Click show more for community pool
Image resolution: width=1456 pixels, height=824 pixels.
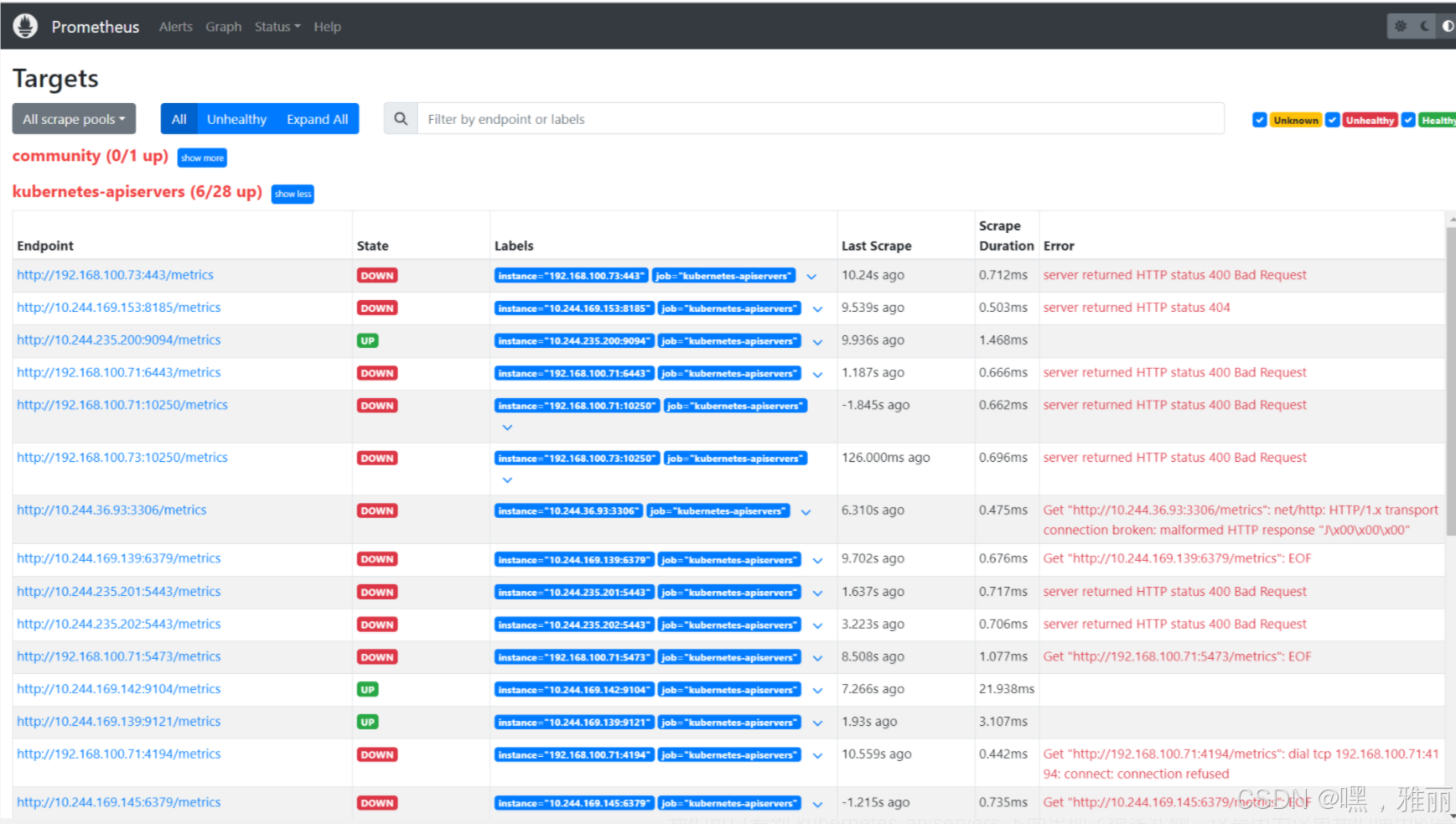(x=202, y=158)
